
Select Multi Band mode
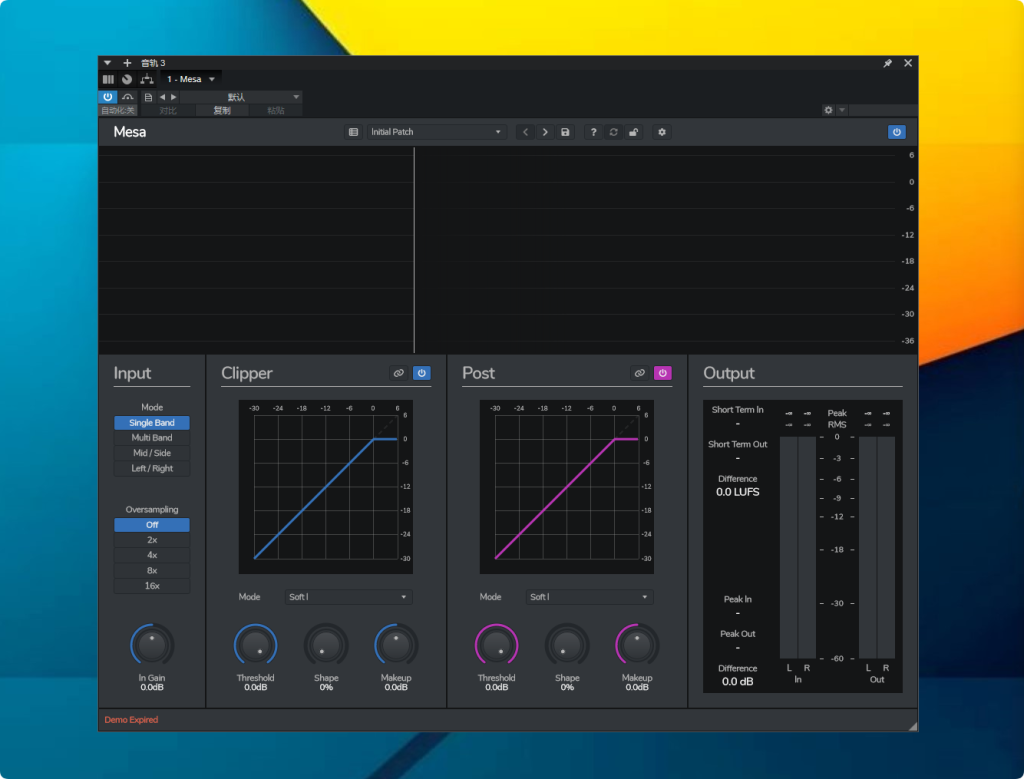pos(152,437)
